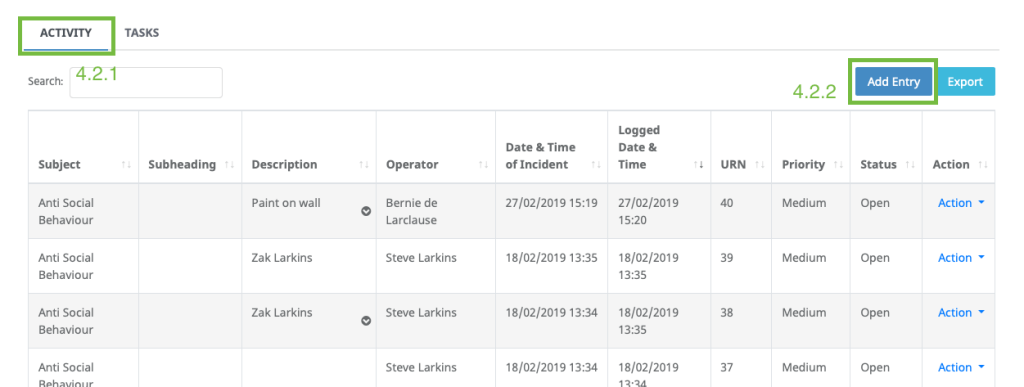
Task: Sort by Status column arrows
Action: [910, 165]
